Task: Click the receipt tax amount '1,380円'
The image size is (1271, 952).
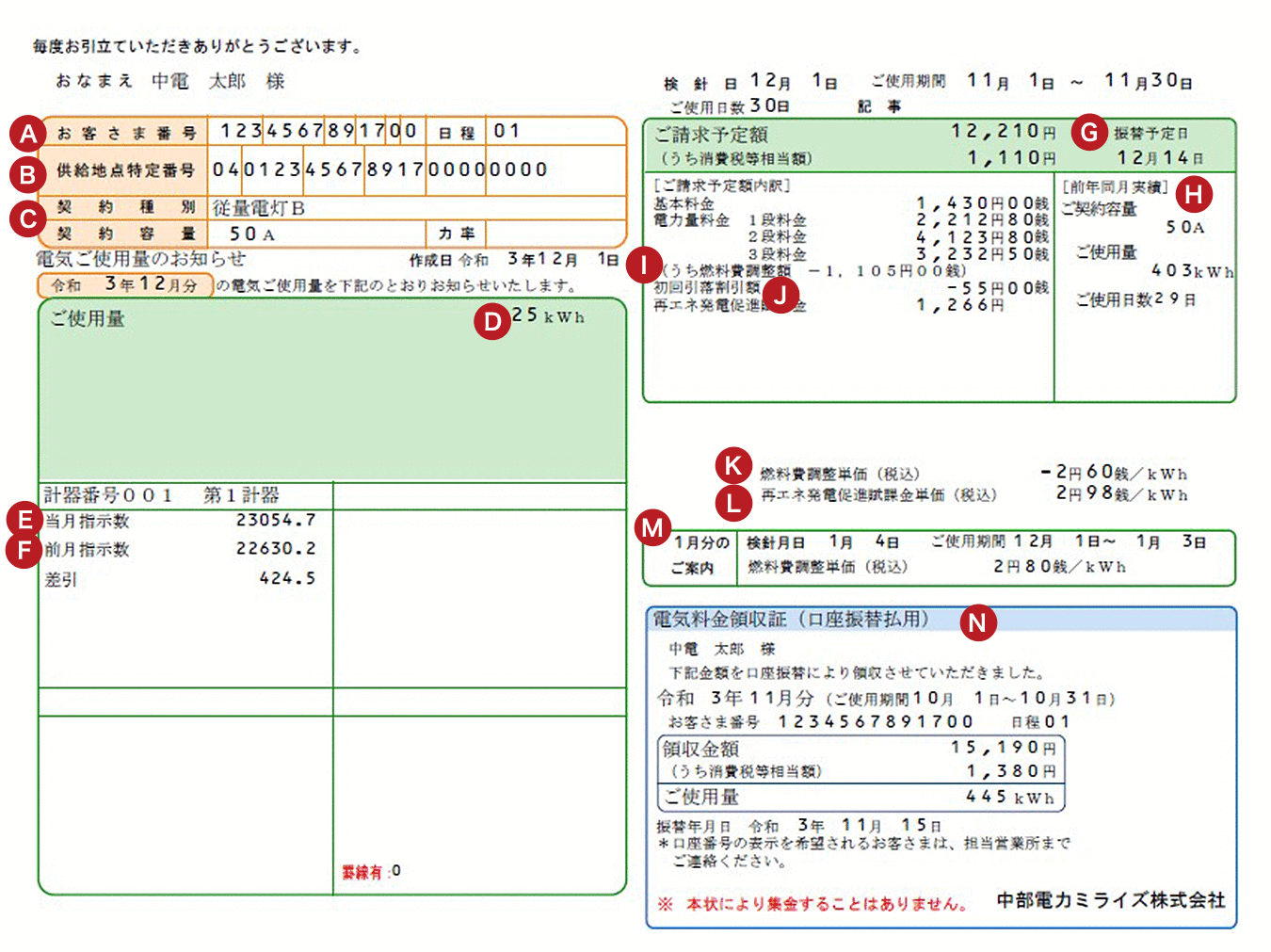Action: click(x=1012, y=771)
